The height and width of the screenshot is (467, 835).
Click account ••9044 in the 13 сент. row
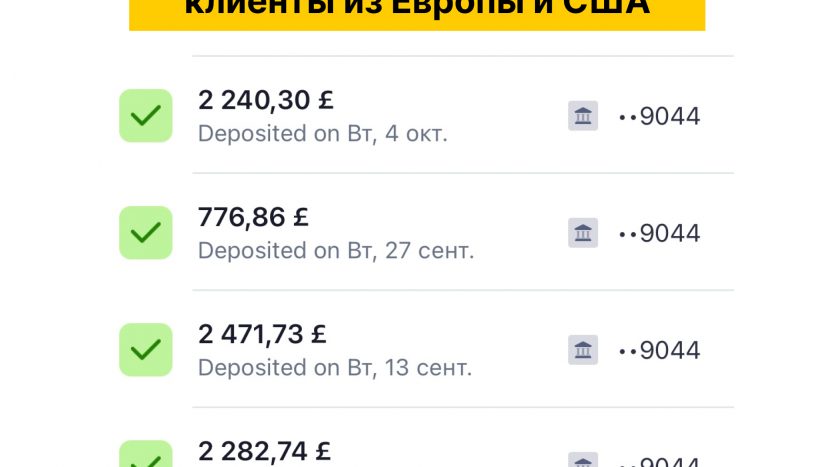660,350
